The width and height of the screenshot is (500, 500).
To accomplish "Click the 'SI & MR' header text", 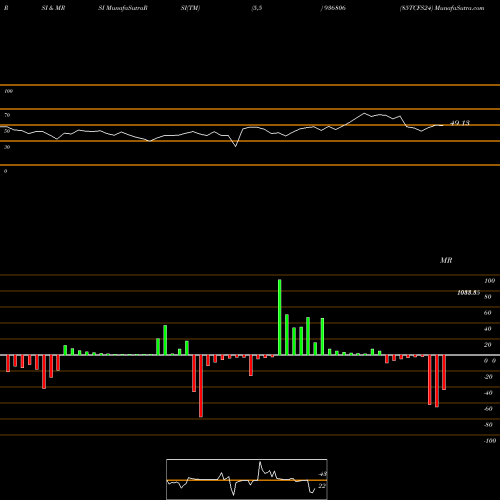I will pos(53,8).
